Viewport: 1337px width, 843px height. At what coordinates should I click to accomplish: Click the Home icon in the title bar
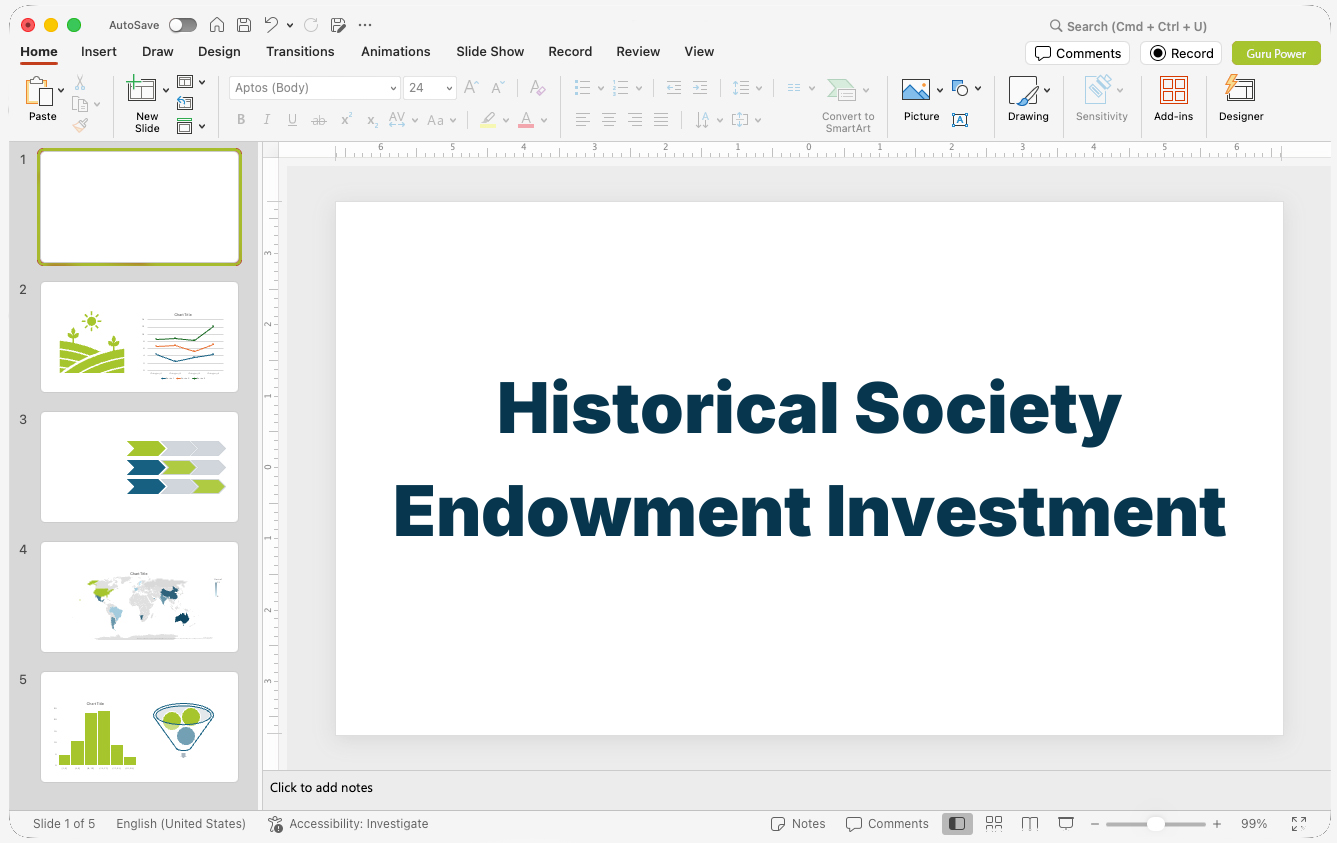pyautogui.click(x=217, y=25)
